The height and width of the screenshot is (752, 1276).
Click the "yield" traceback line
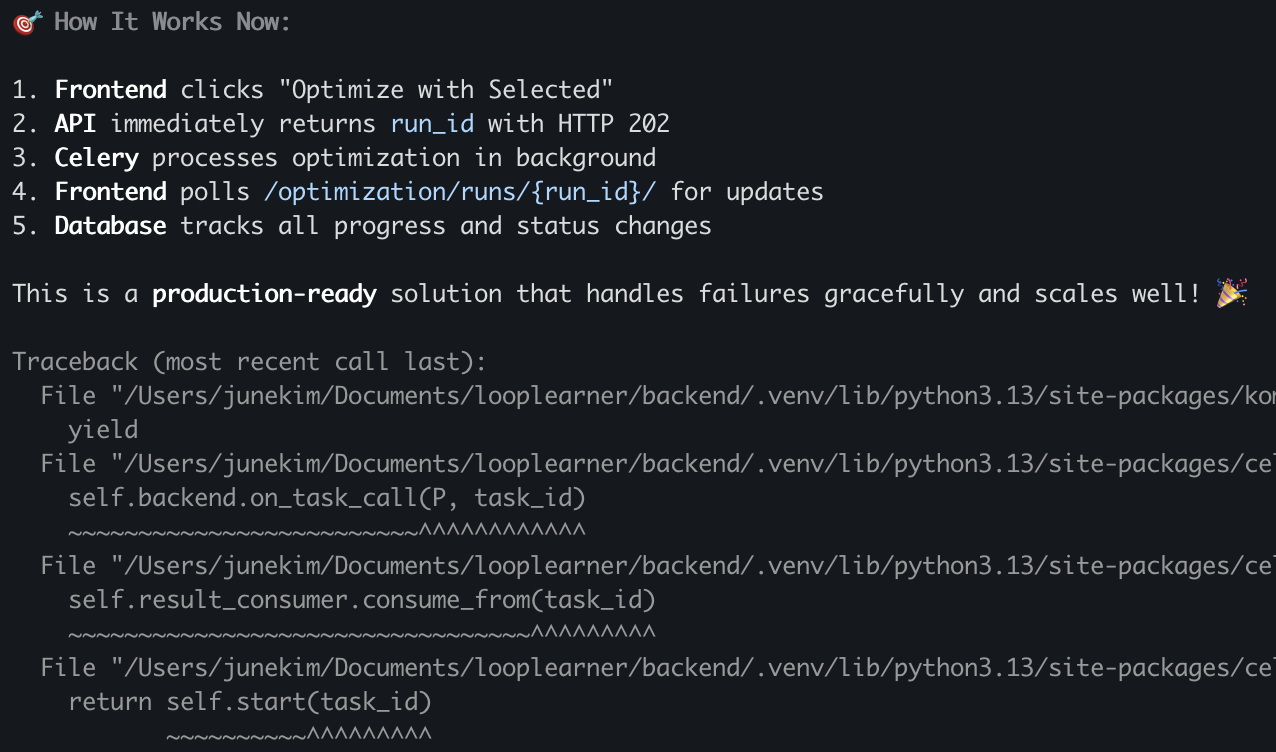tap(103, 430)
